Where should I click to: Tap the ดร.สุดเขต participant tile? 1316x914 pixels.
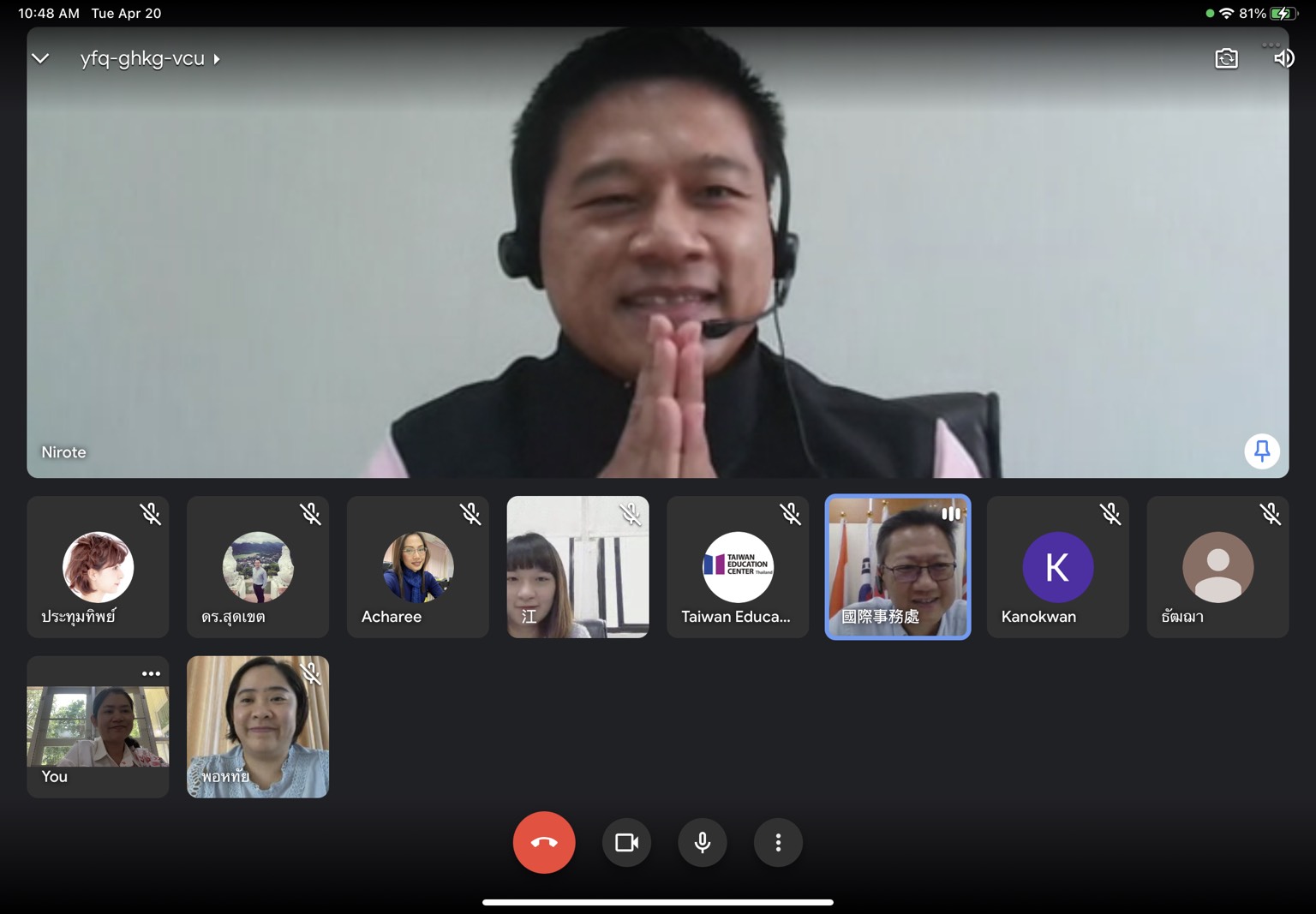point(257,567)
